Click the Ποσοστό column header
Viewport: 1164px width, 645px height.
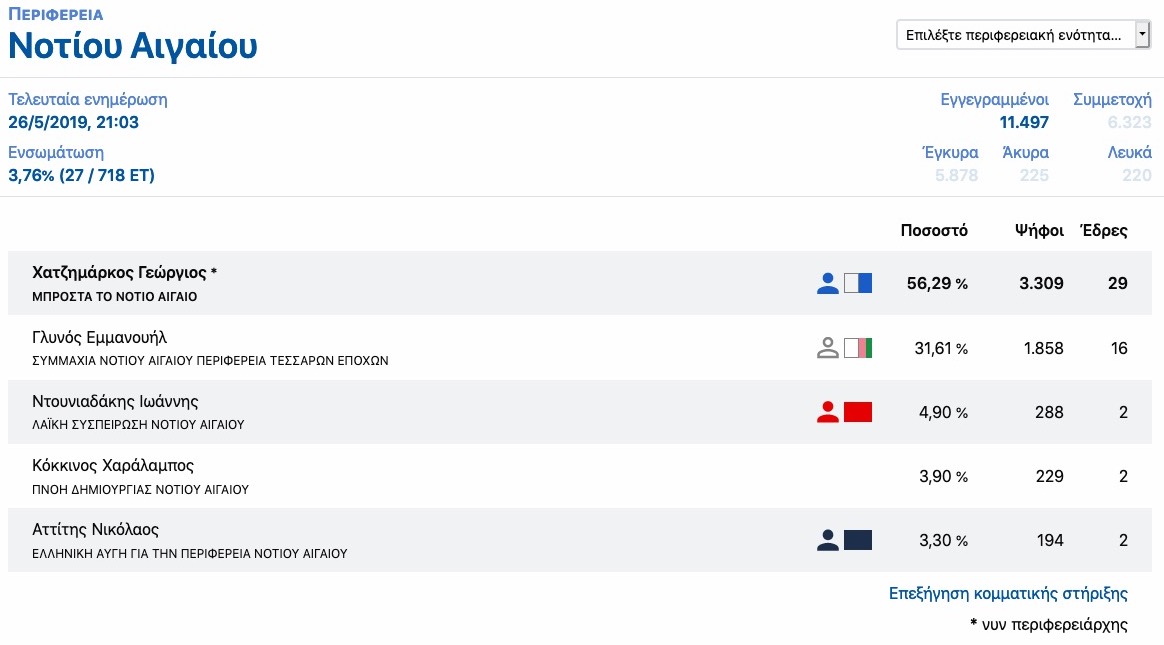click(933, 231)
